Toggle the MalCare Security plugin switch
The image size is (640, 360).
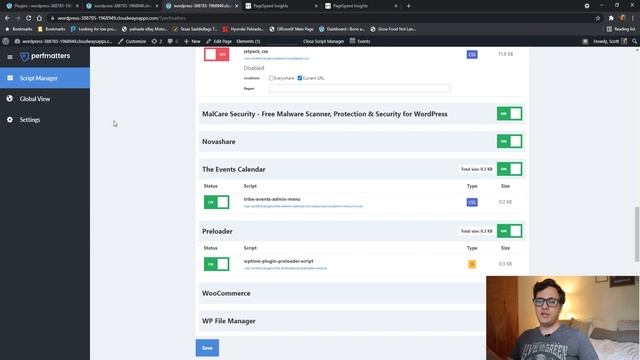(x=509, y=113)
